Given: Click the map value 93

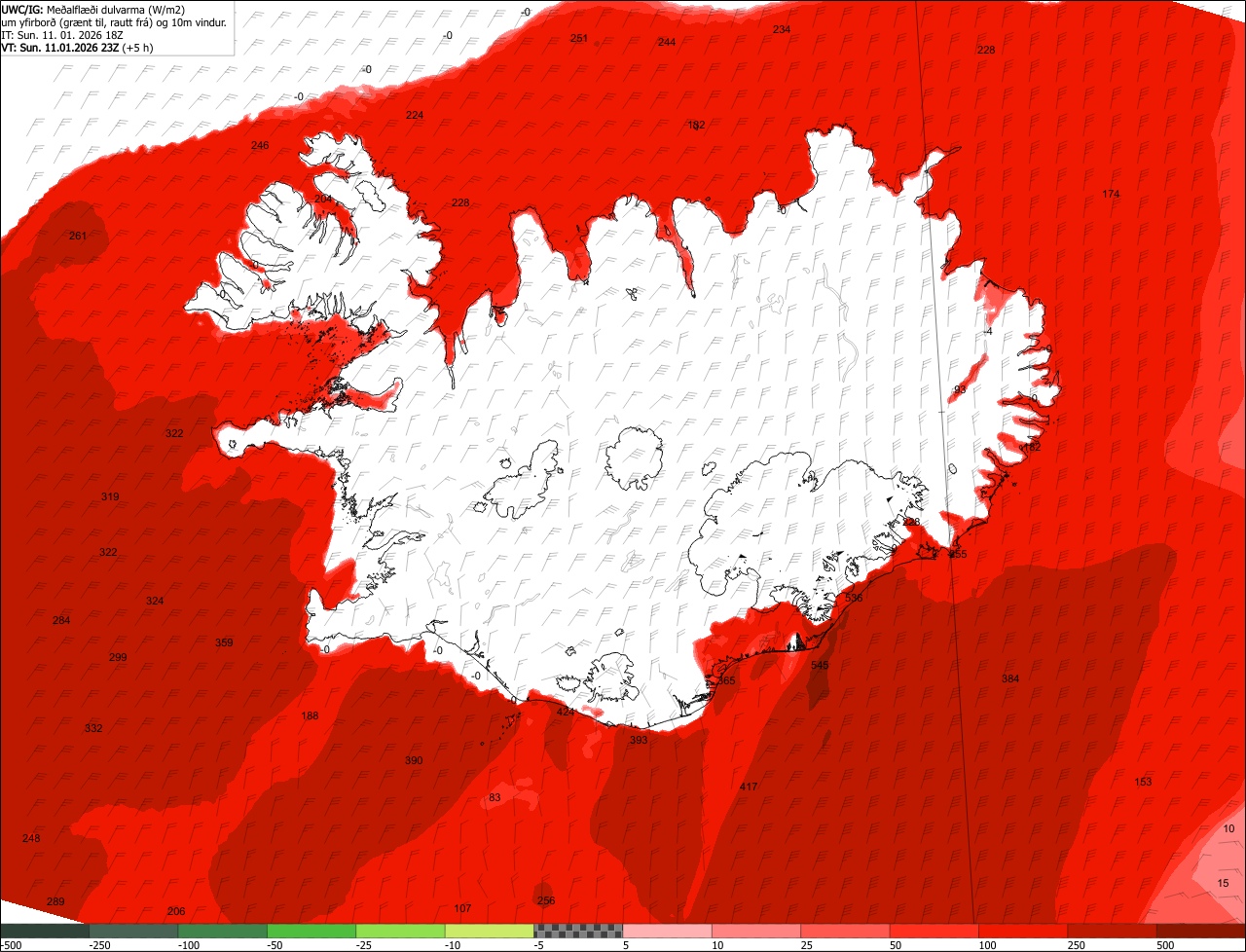Looking at the screenshot, I should pyautogui.click(x=960, y=389).
